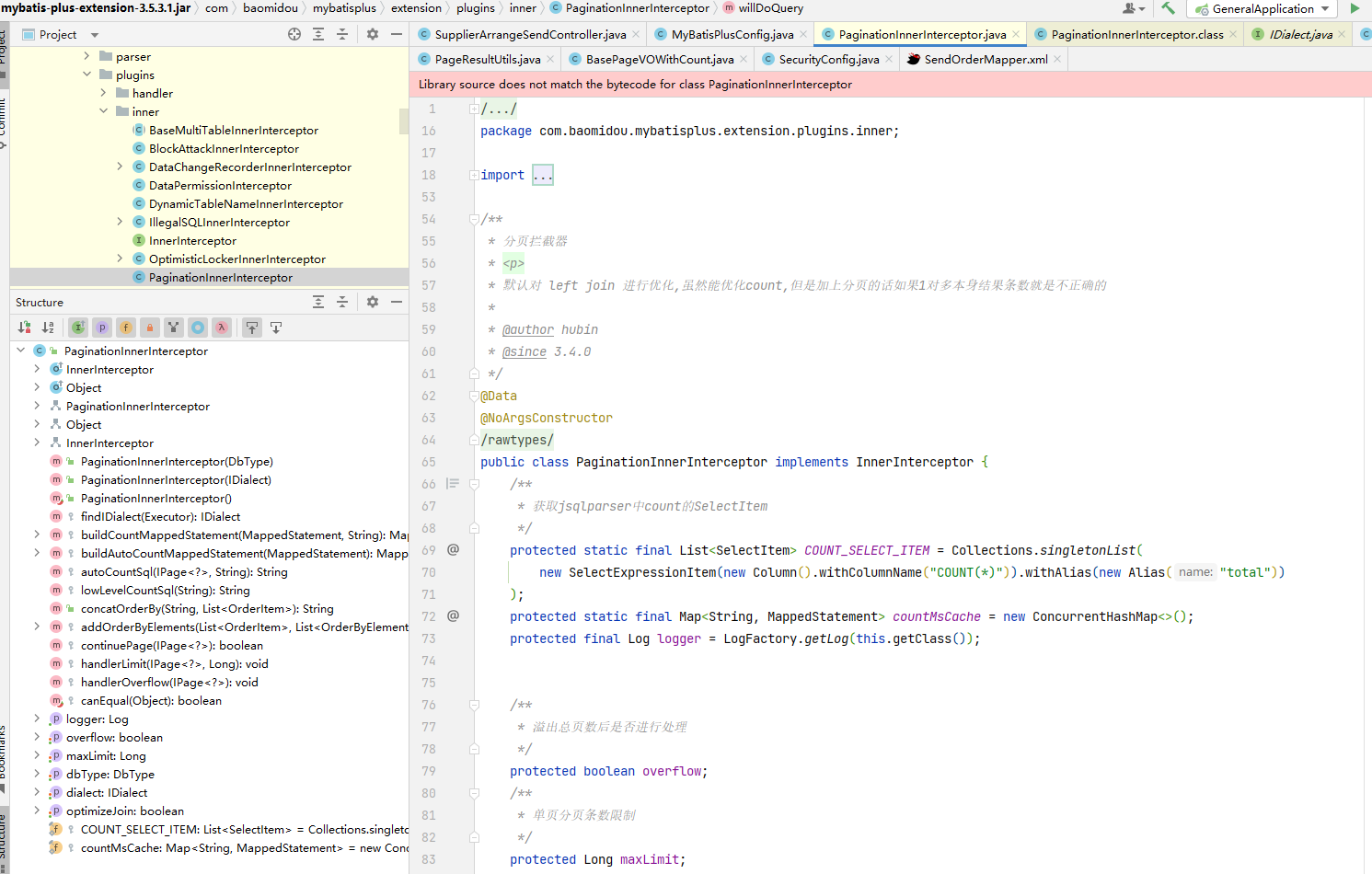1372x874 pixels.
Task: Toggle Show Fields filter in Structure toolbar
Action: coord(126,327)
